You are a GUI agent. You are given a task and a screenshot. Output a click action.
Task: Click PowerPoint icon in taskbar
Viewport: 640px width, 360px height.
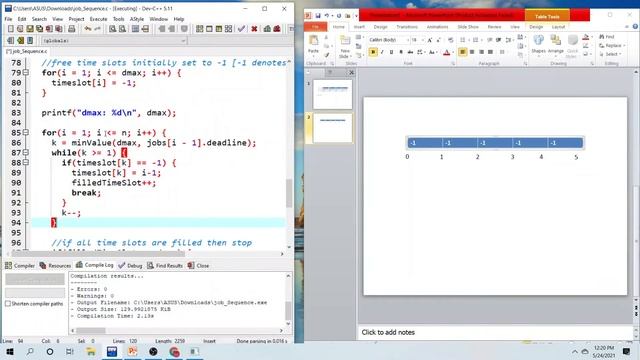pyautogui.click(x=133, y=351)
